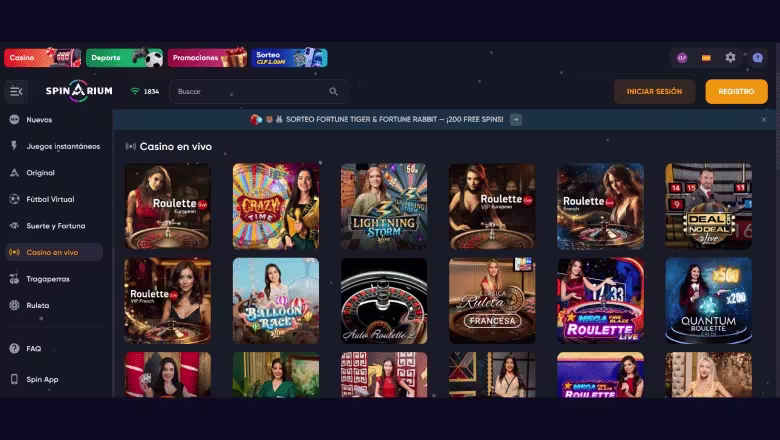This screenshot has width=780, height=440.
Task: Open Nuevos label in sidebar
Action: 39,119
